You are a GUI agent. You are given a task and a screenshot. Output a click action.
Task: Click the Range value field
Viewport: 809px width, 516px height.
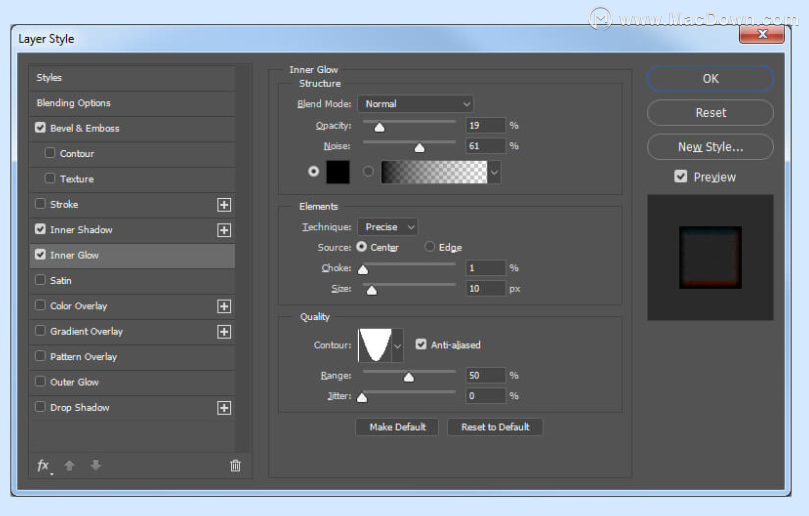point(485,375)
